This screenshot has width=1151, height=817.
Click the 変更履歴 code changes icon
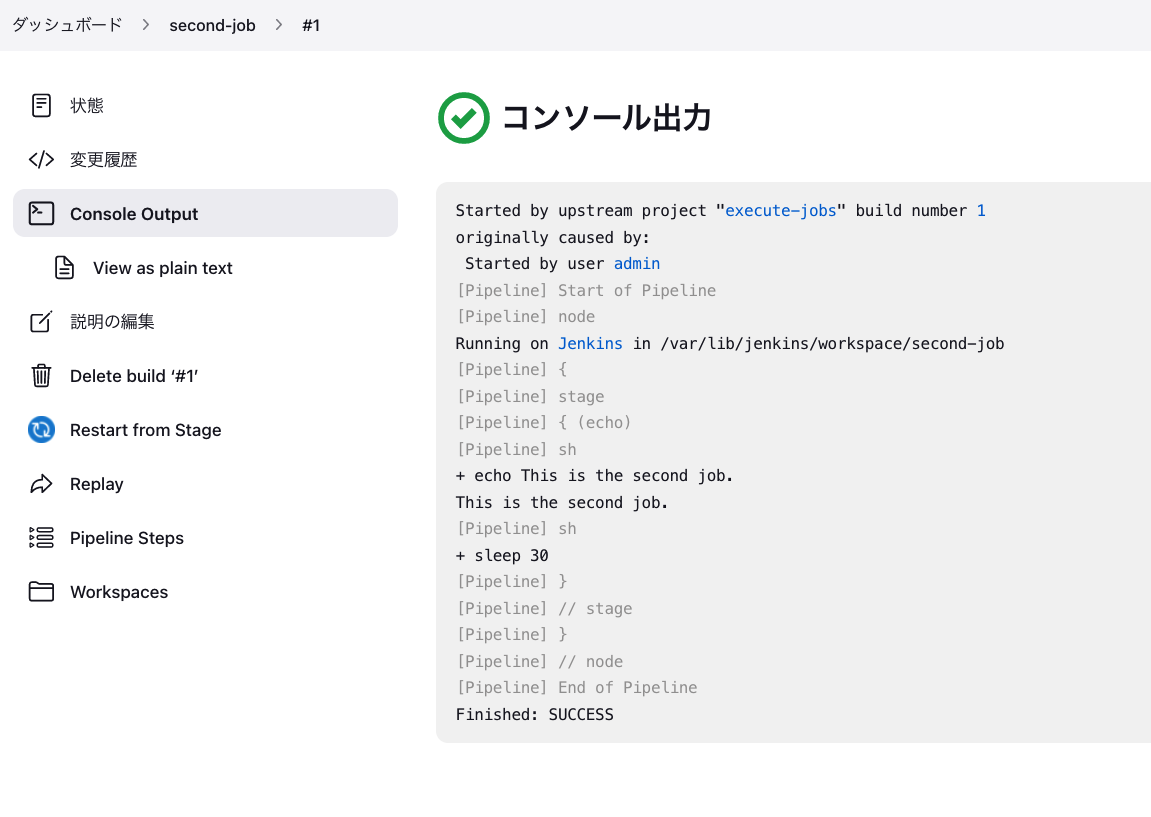click(40, 159)
